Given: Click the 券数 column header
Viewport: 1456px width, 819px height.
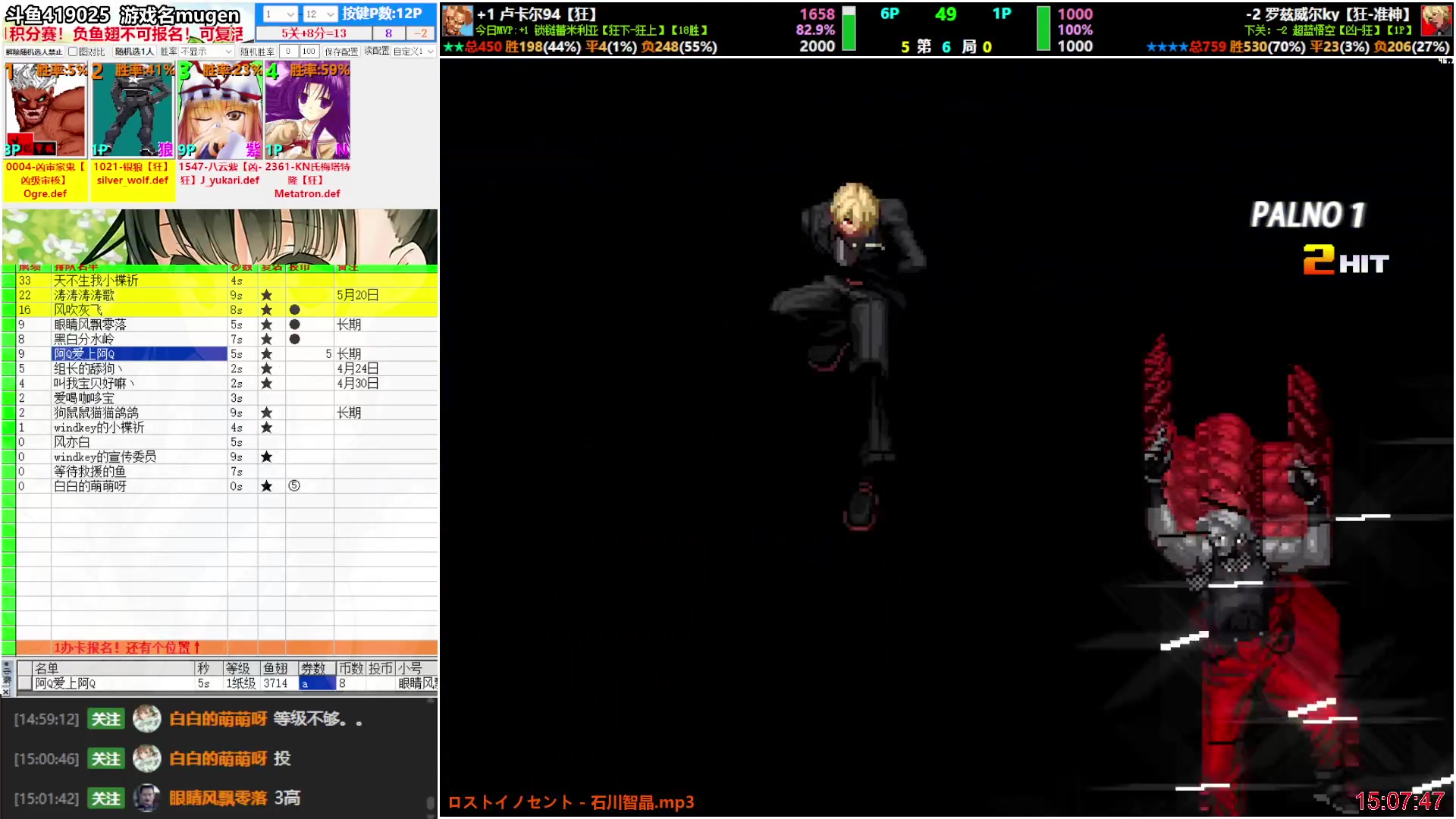Looking at the screenshot, I should point(317,668).
